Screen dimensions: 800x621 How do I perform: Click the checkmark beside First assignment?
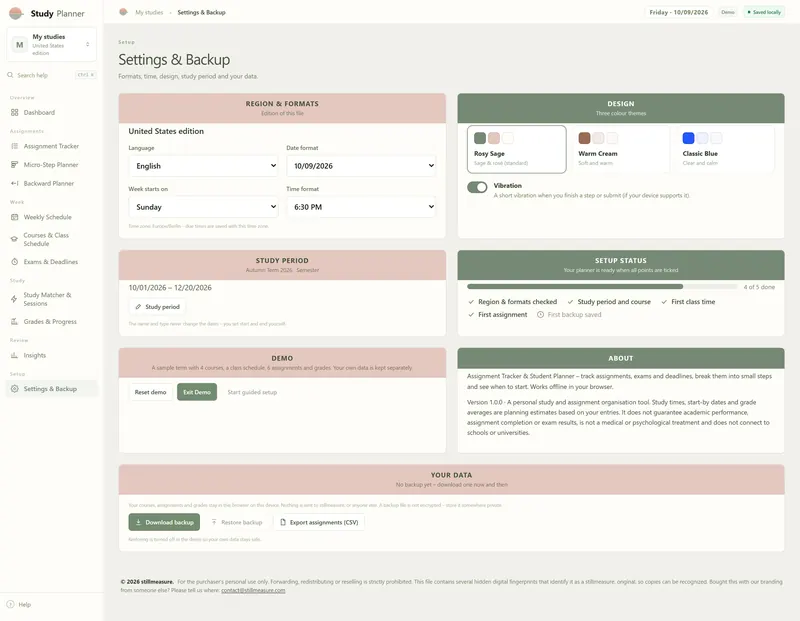coord(471,315)
